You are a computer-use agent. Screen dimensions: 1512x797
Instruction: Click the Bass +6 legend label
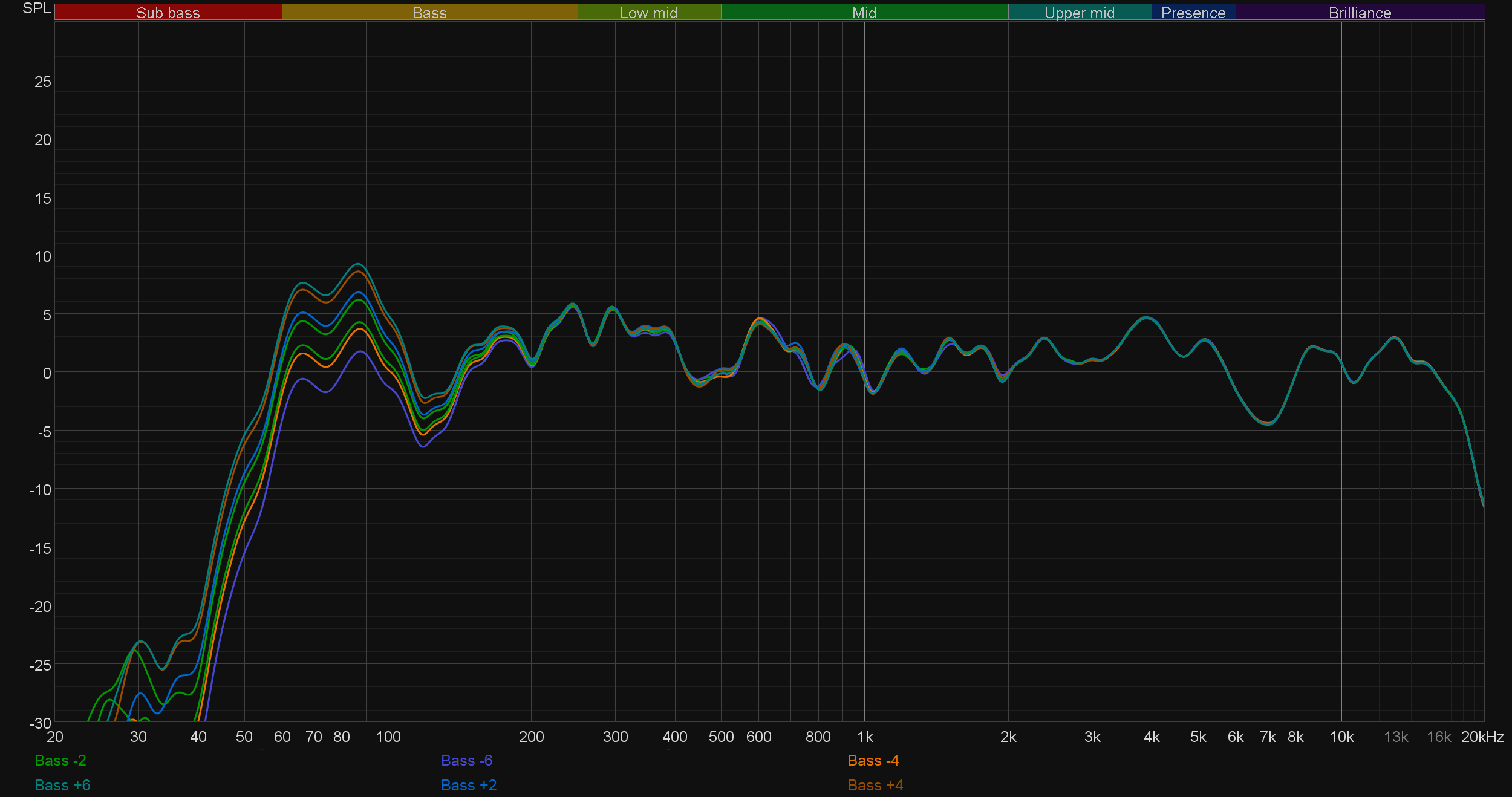click(62, 785)
